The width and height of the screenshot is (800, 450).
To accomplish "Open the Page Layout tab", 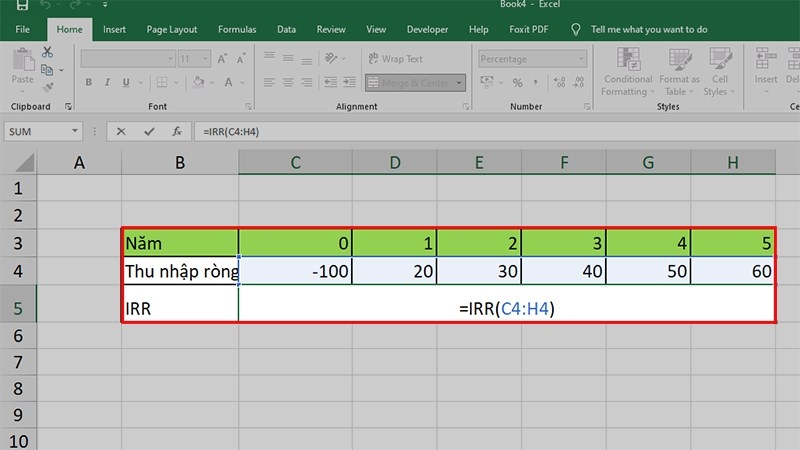I will pos(171,30).
